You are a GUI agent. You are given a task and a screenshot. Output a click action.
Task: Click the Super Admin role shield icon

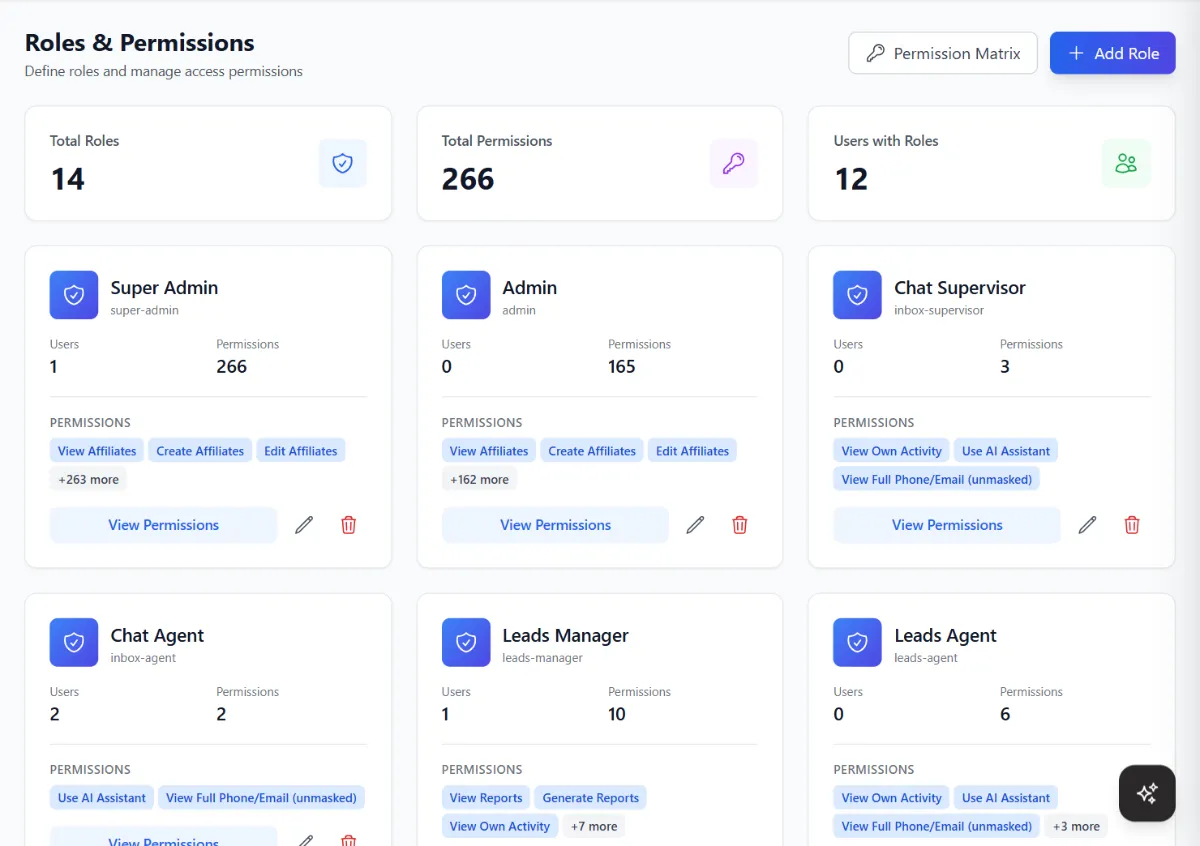point(74,295)
